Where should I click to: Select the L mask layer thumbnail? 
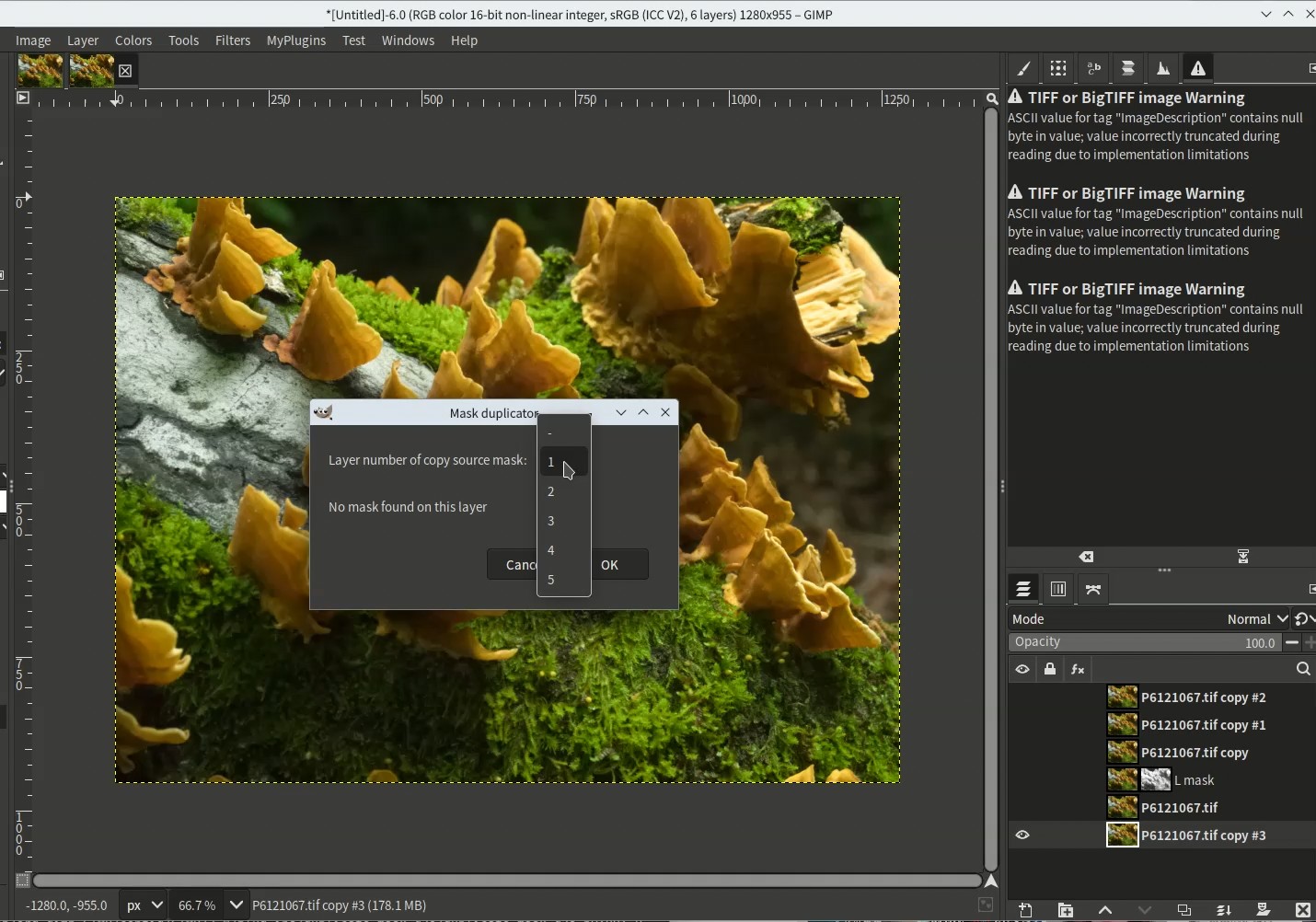(1122, 780)
